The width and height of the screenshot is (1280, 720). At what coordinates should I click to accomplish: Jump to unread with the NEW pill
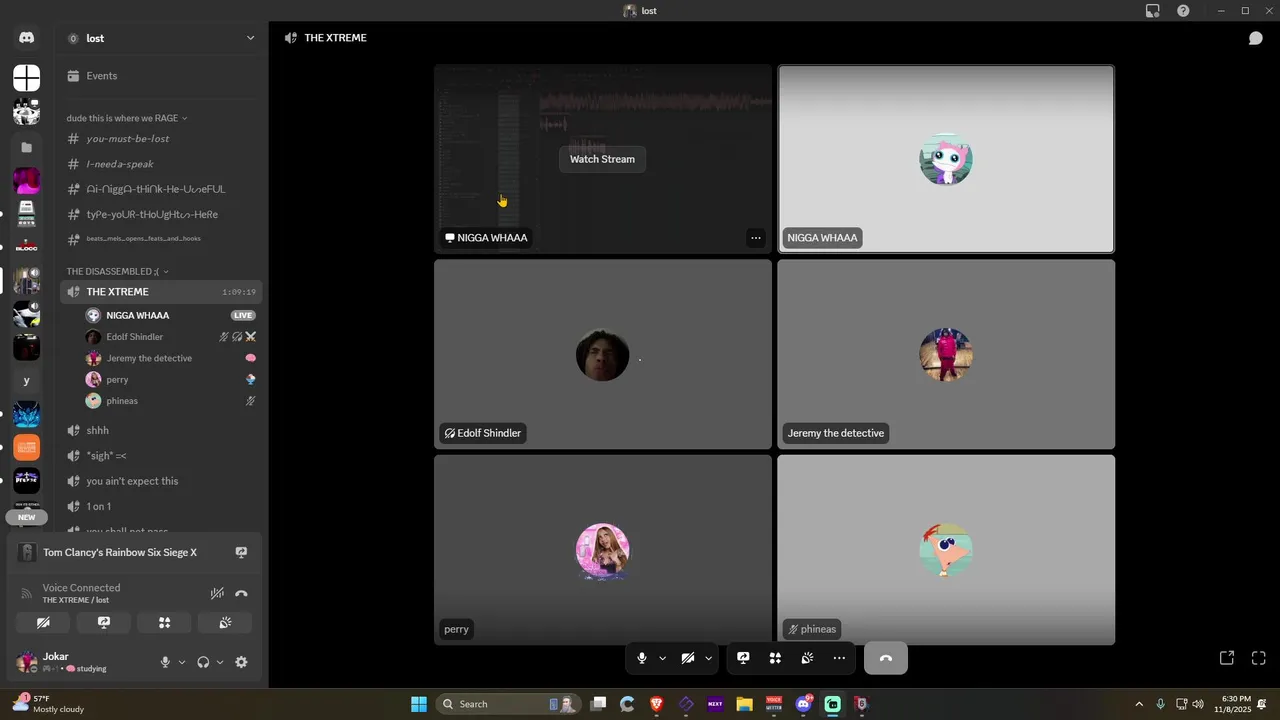[27, 517]
